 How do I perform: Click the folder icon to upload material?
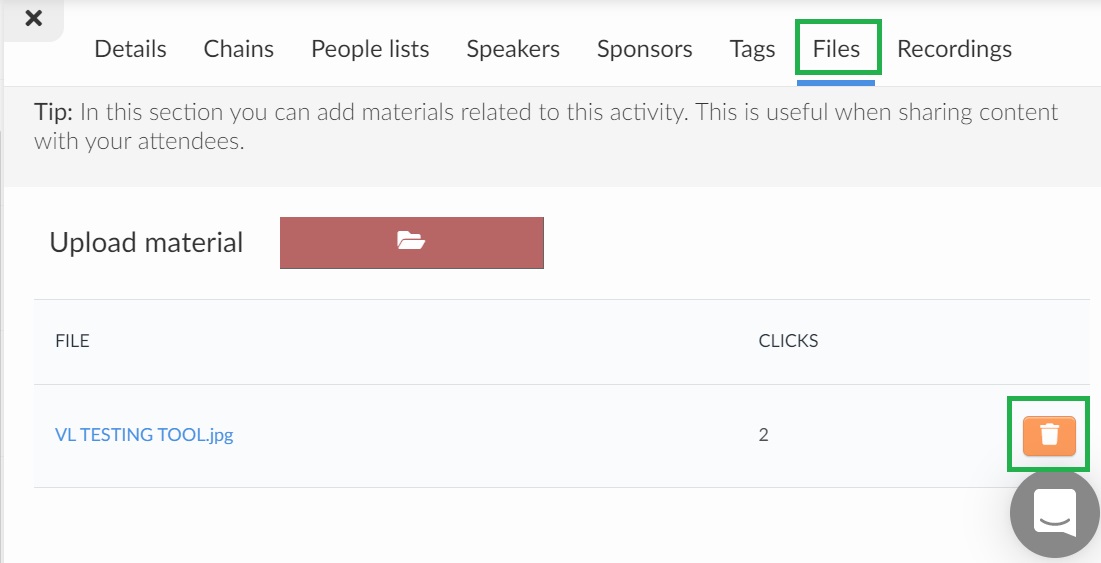[x=411, y=243]
